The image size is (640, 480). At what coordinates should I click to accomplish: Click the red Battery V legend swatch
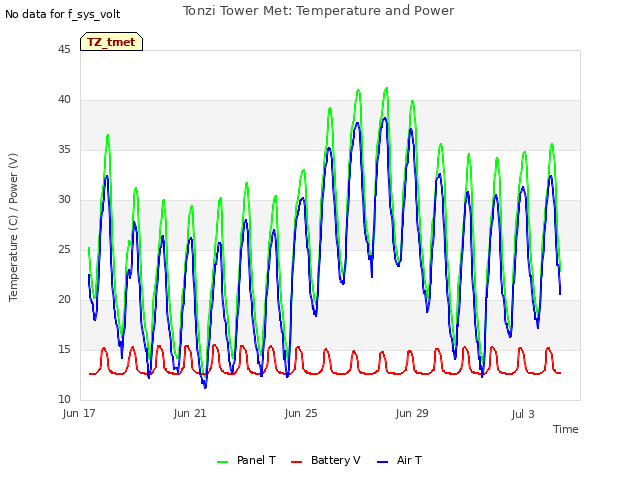296,462
